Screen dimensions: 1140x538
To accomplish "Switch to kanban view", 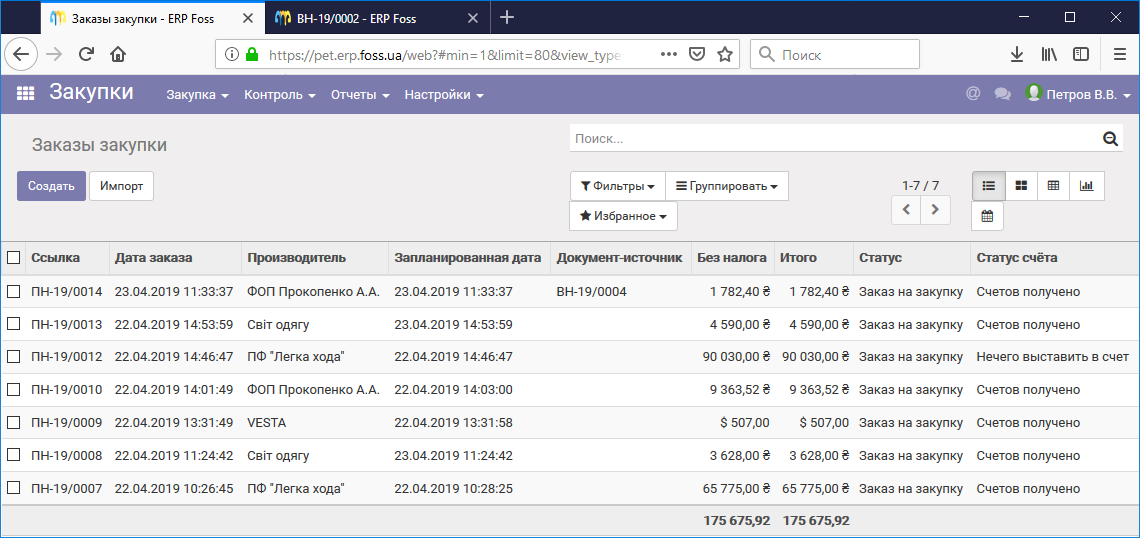I will coord(1021,185).
